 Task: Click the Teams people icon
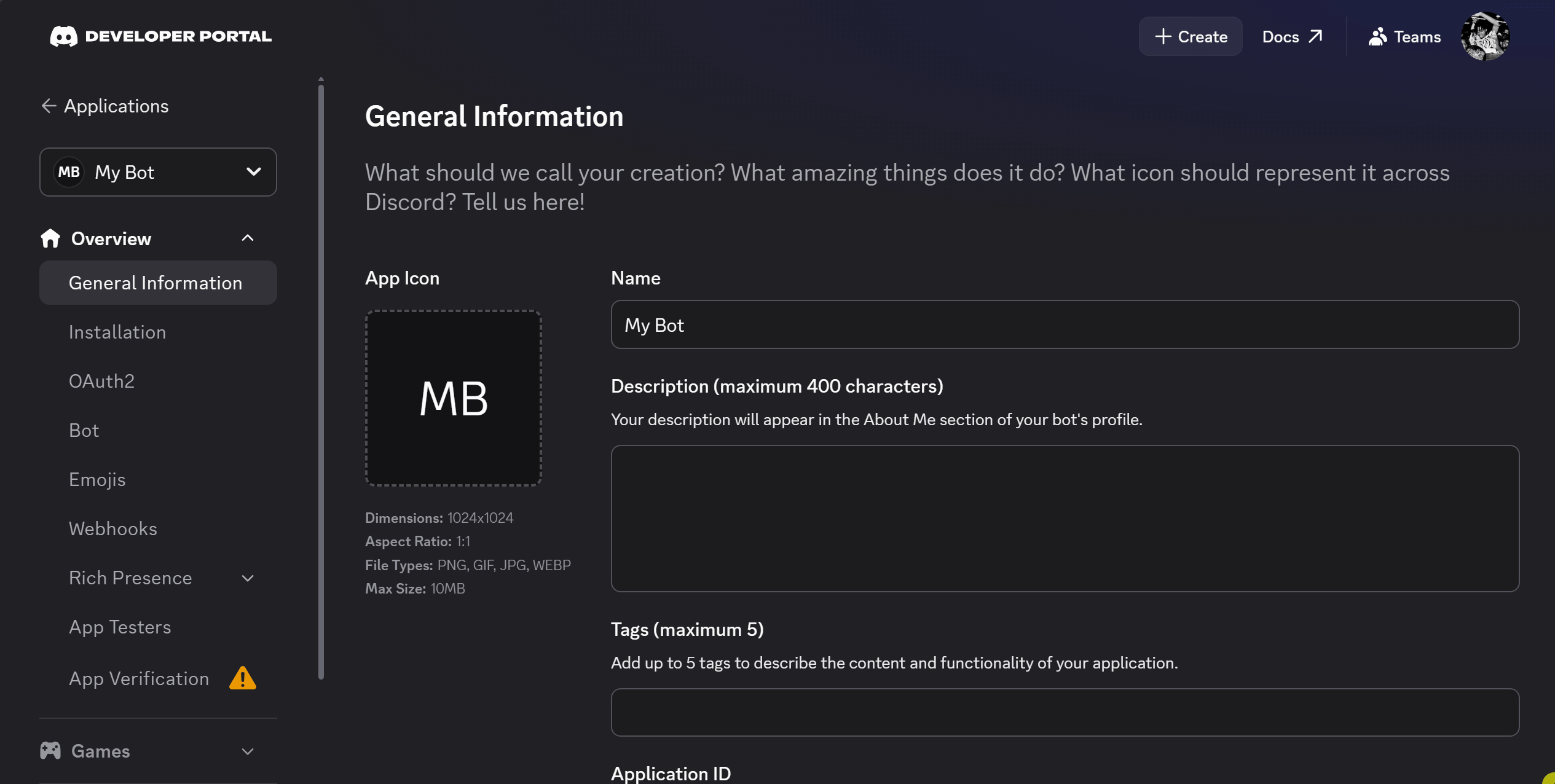click(1377, 37)
